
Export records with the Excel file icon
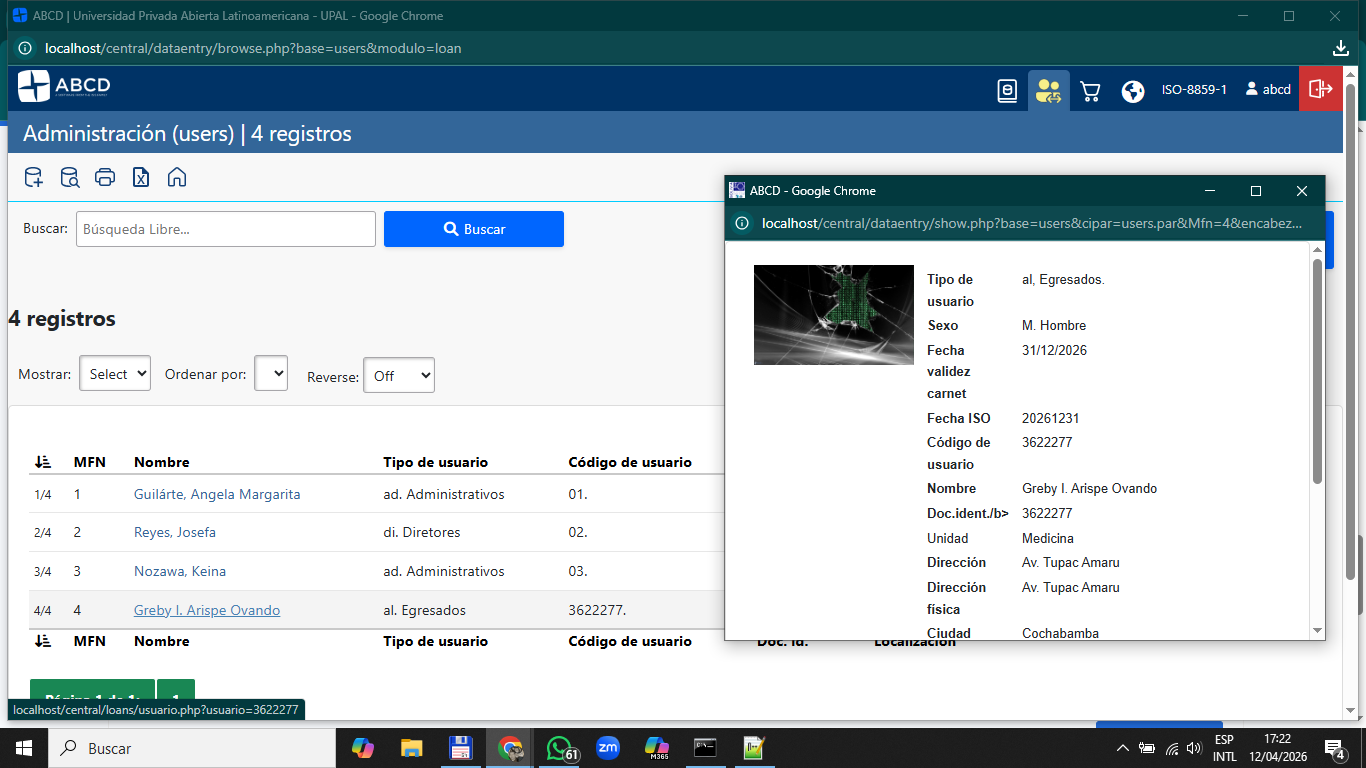141,178
